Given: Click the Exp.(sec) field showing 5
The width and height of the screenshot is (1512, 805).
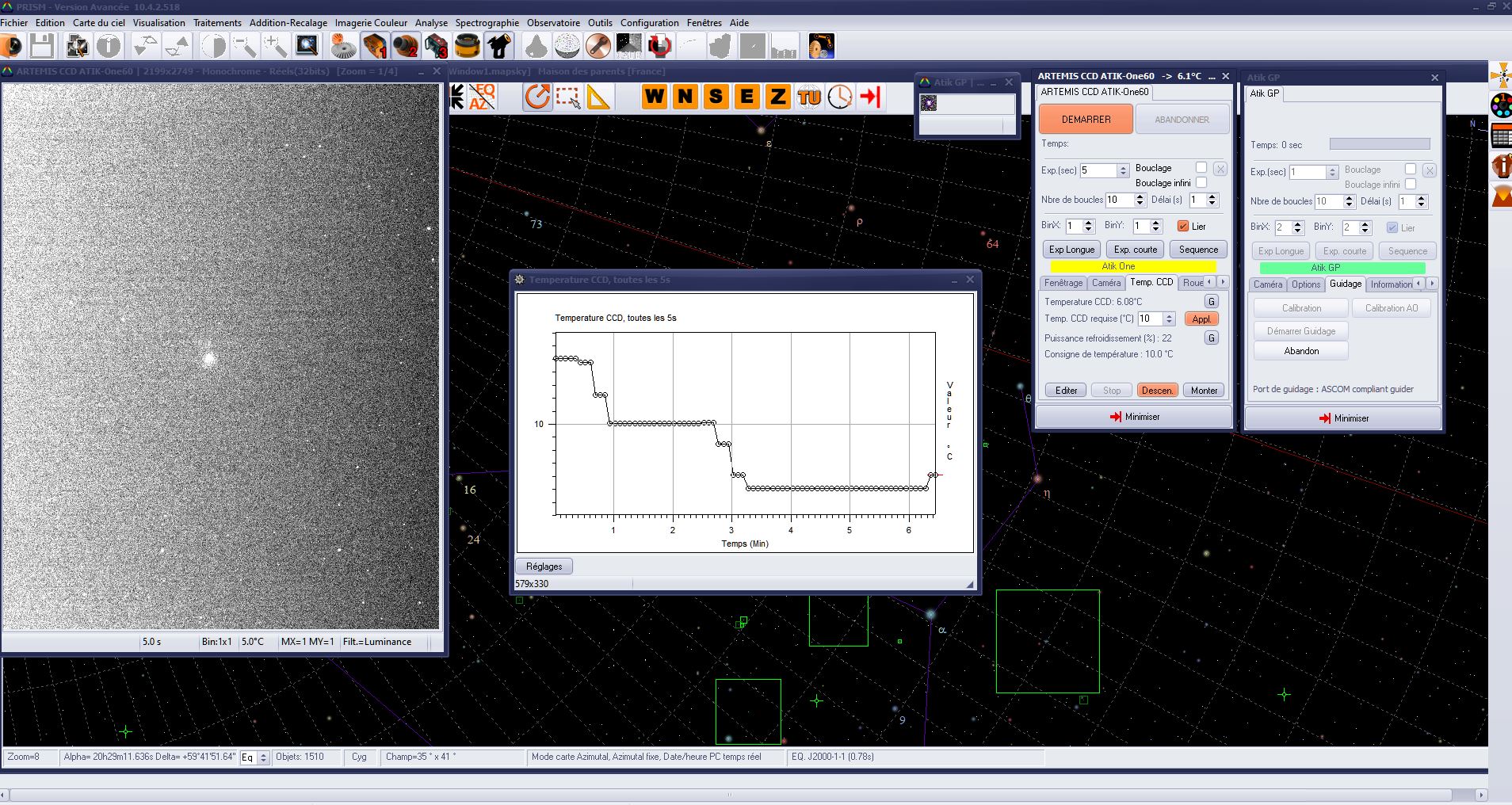Looking at the screenshot, I should 1098,170.
